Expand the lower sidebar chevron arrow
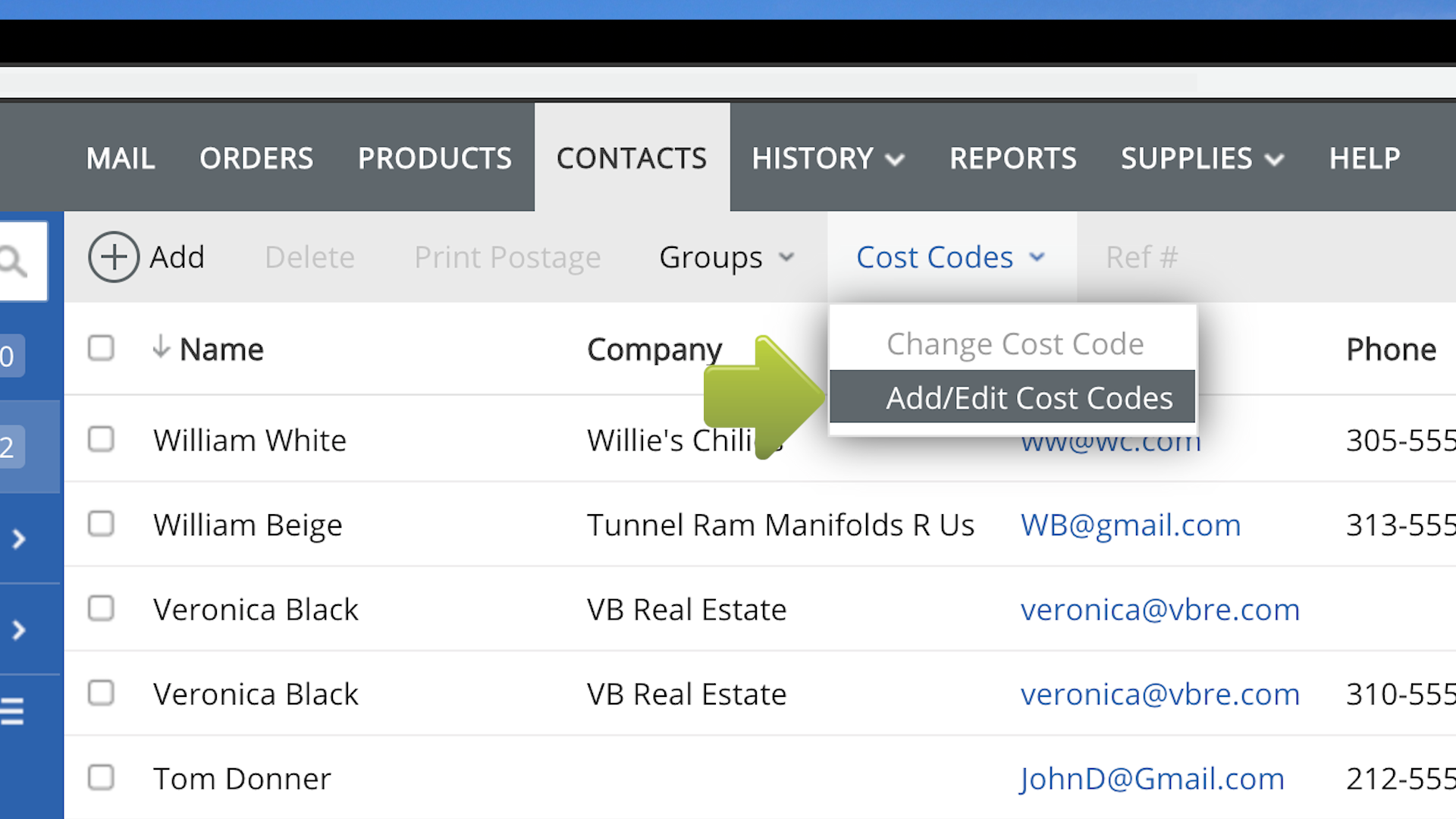 point(19,630)
